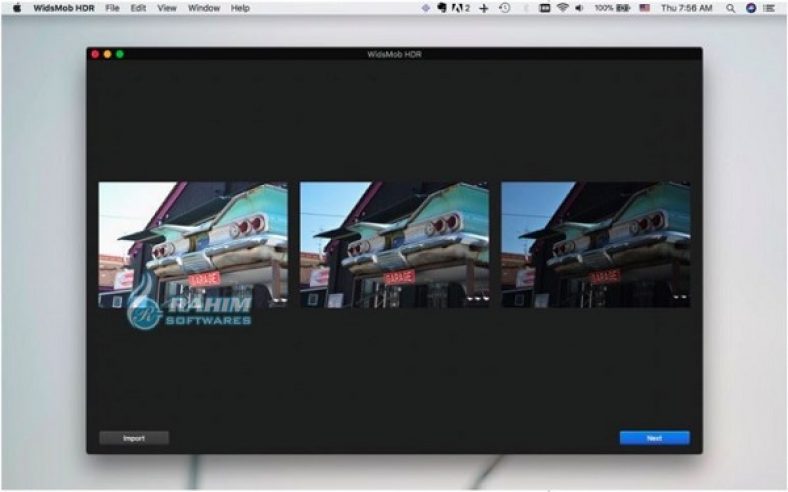This screenshot has height=492, width=788.
Task: Click the Evernote elephant menu bar icon
Action: [442, 8]
